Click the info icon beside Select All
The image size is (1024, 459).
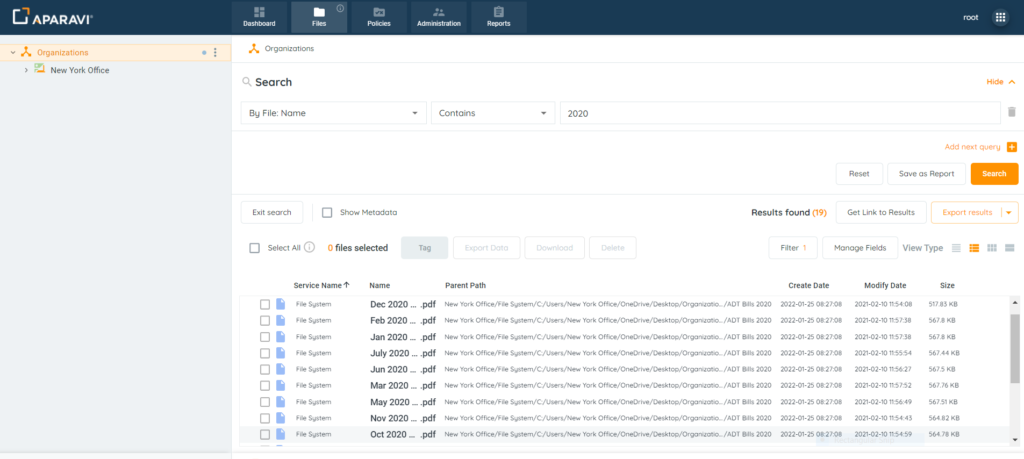click(x=310, y=247)
